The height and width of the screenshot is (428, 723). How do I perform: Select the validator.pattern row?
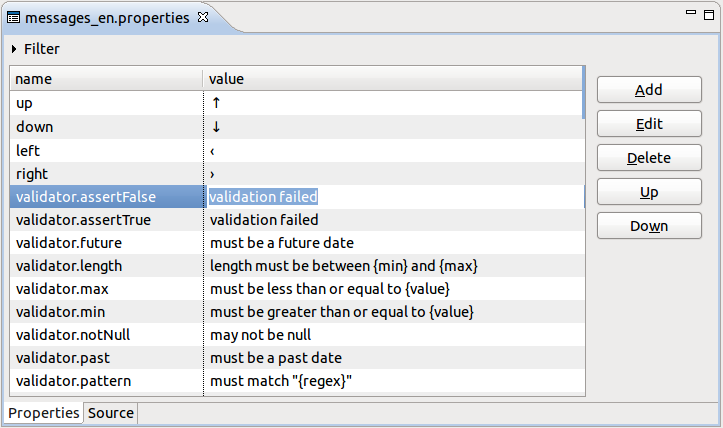coord(297,381)
